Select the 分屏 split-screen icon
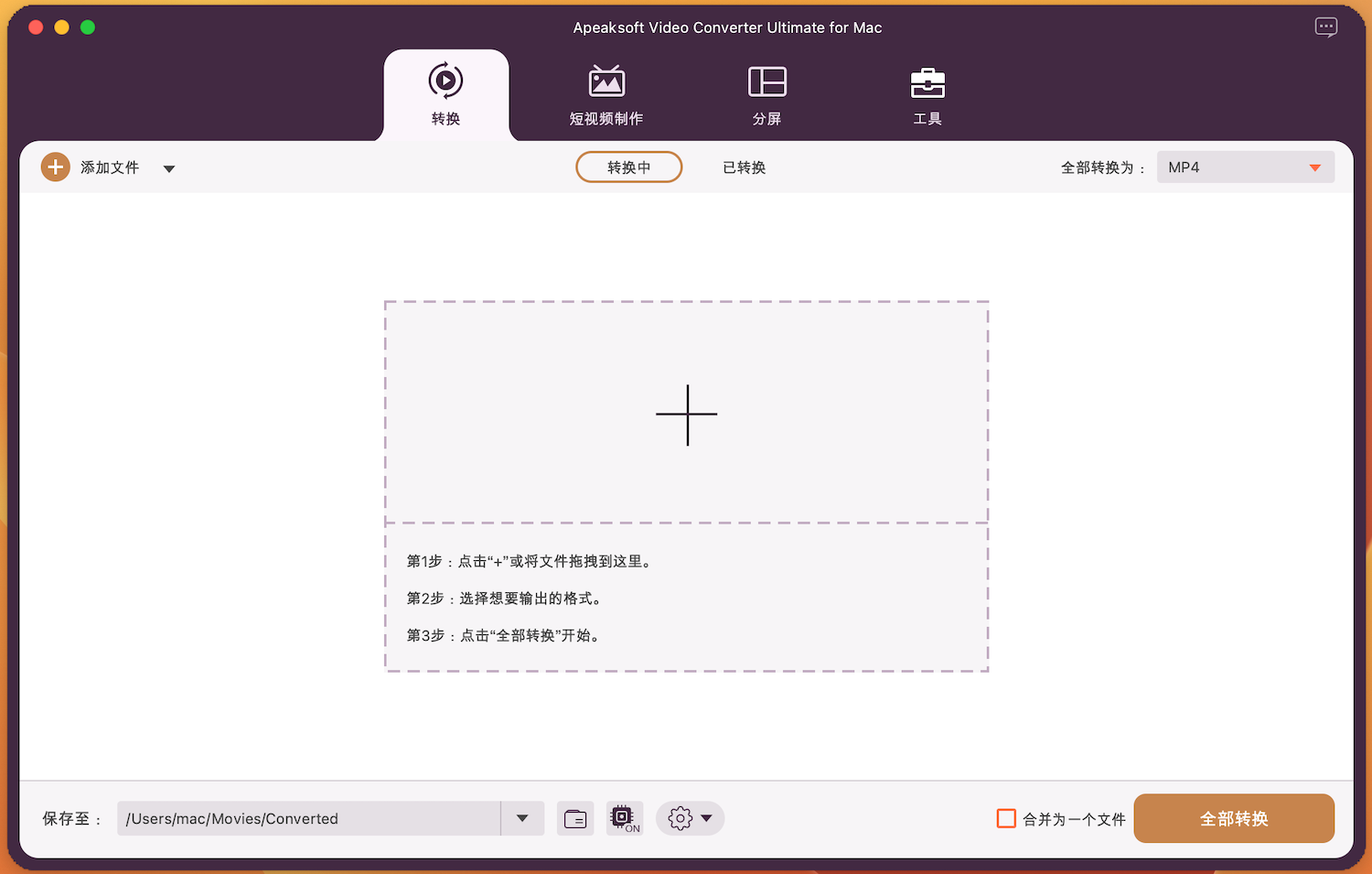The image size is (1372, 874). click(x=766, y=82)
